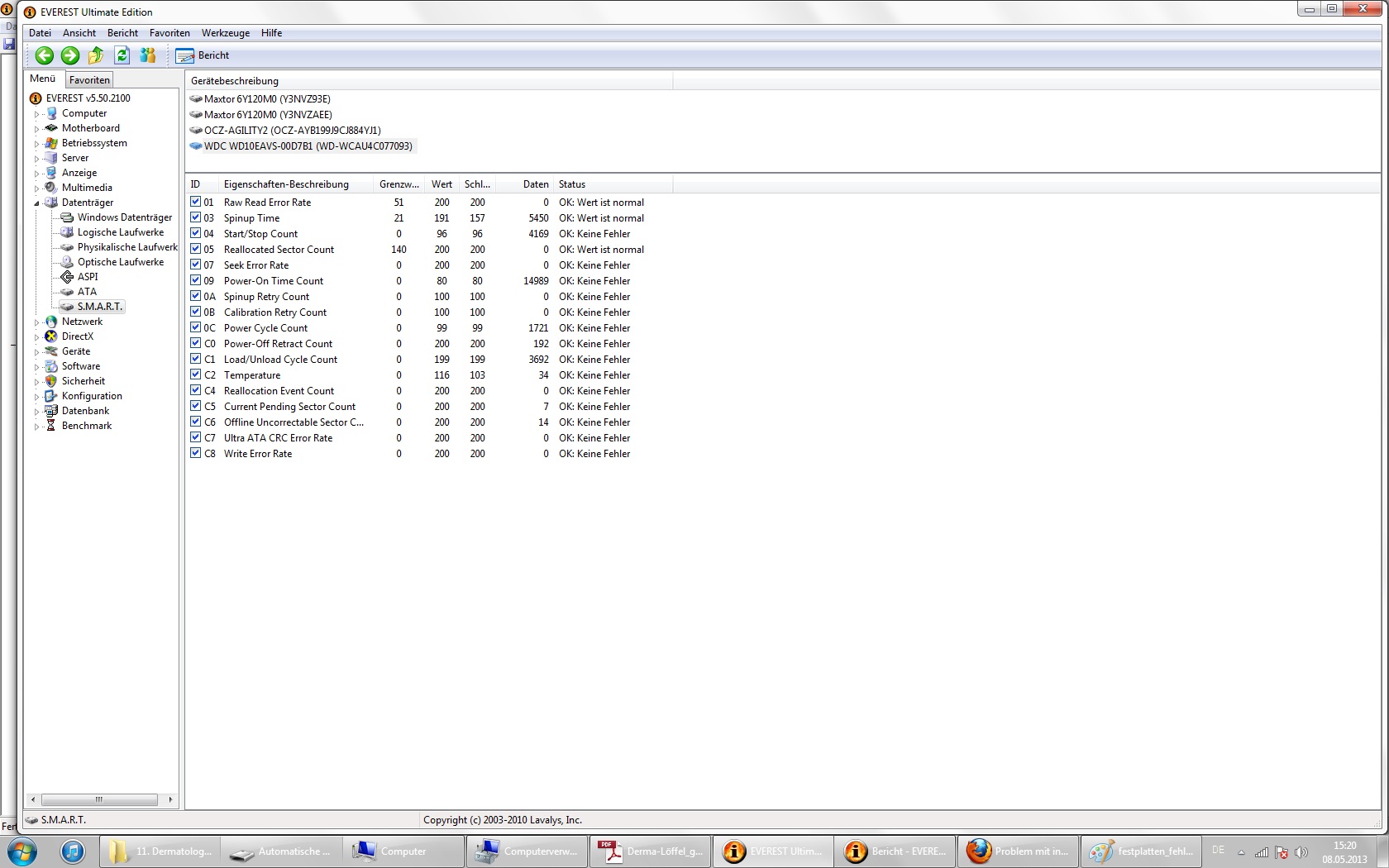Select Betriebssystem icon in the tree
This screenshot has width=1389, height=868.
pyautogui.click(x=52, y=143)
